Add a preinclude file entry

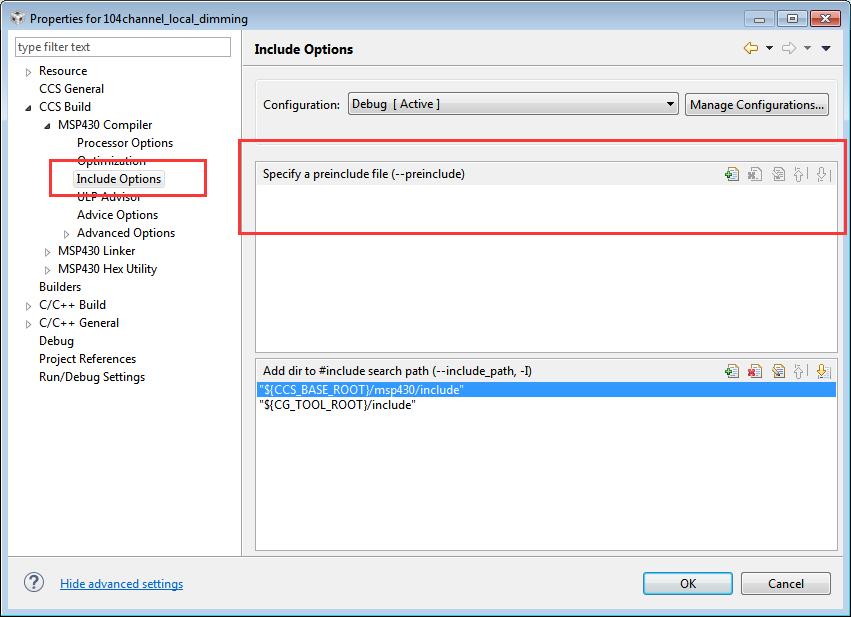click(x=732, y=174)
